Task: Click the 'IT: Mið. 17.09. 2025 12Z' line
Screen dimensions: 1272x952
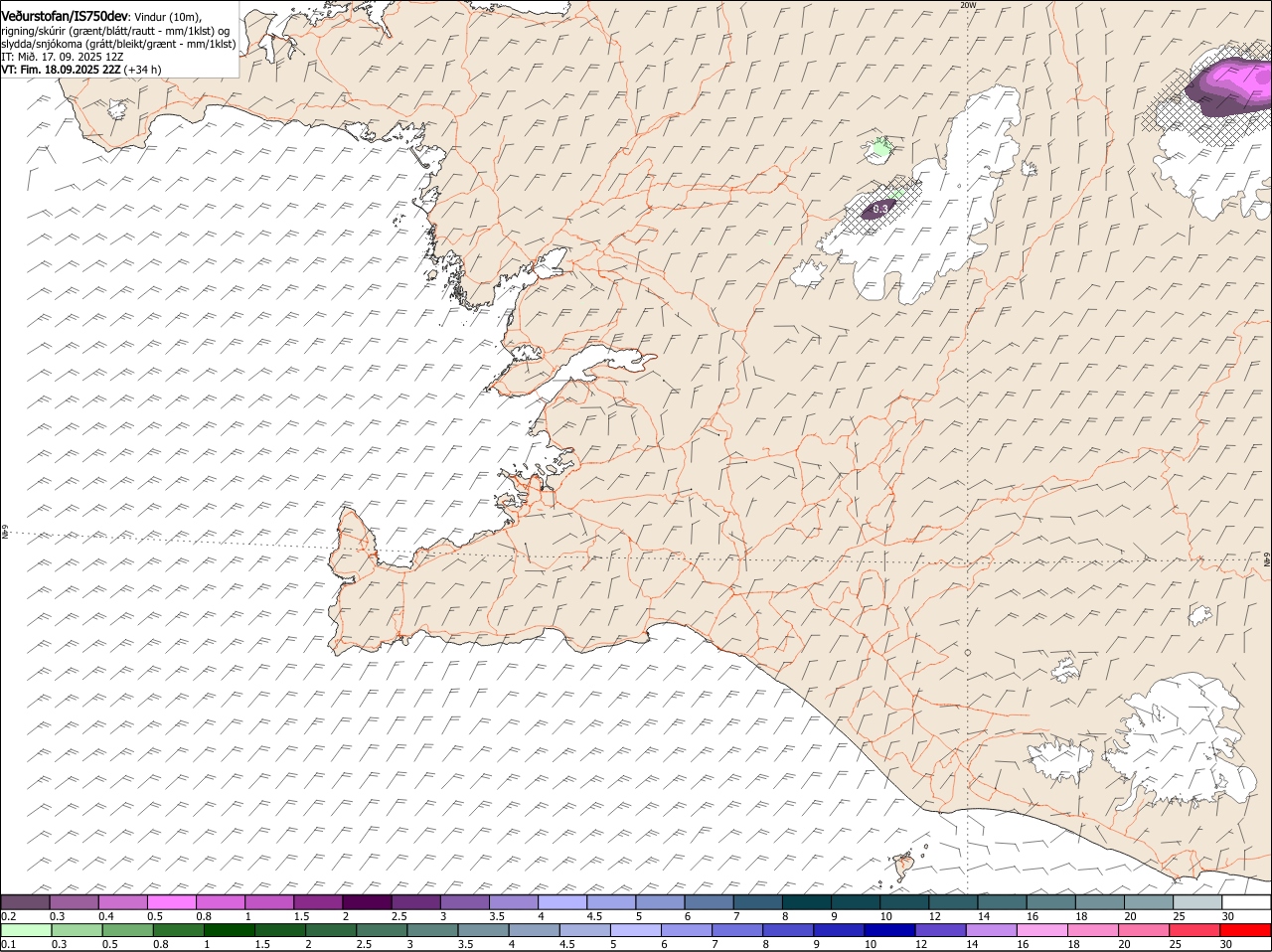Action: click(x=63, y=57)
